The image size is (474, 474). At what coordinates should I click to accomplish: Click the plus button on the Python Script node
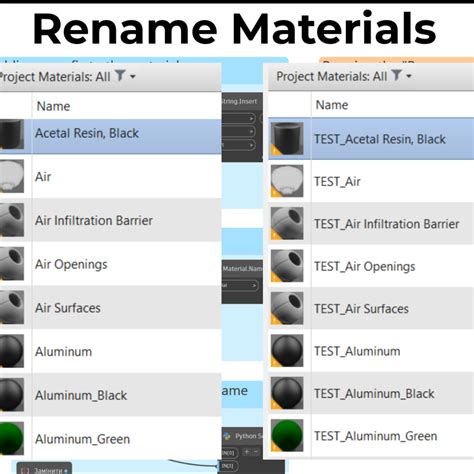tap(247, 452)
